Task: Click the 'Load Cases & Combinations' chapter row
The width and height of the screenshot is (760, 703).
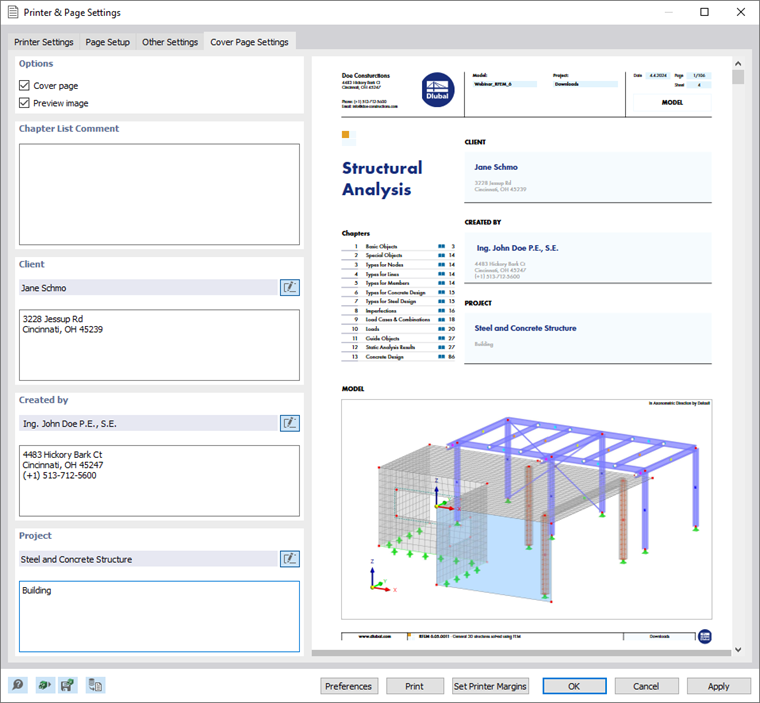Action: coord(398,320)
